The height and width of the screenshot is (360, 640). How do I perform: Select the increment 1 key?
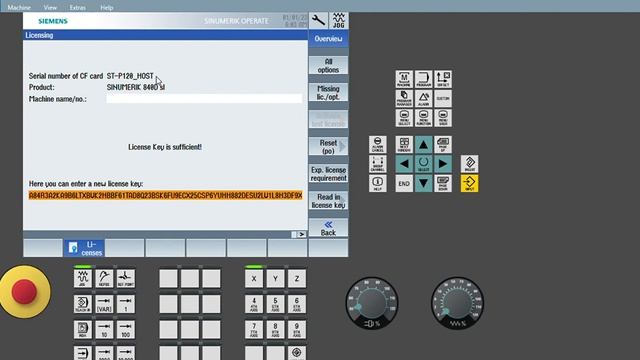point(126,304)
